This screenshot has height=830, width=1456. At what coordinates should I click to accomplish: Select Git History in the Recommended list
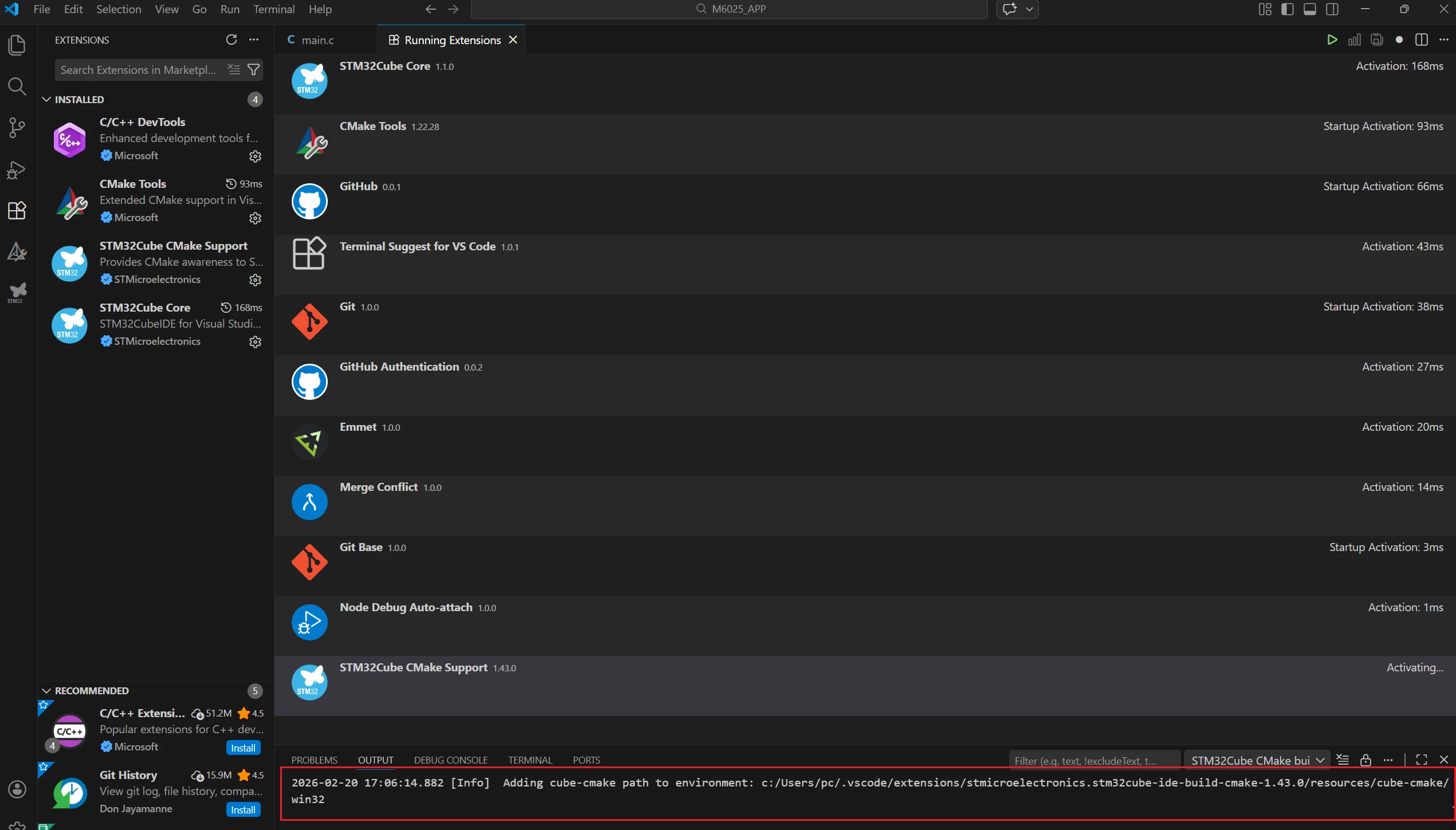(155, 791)
